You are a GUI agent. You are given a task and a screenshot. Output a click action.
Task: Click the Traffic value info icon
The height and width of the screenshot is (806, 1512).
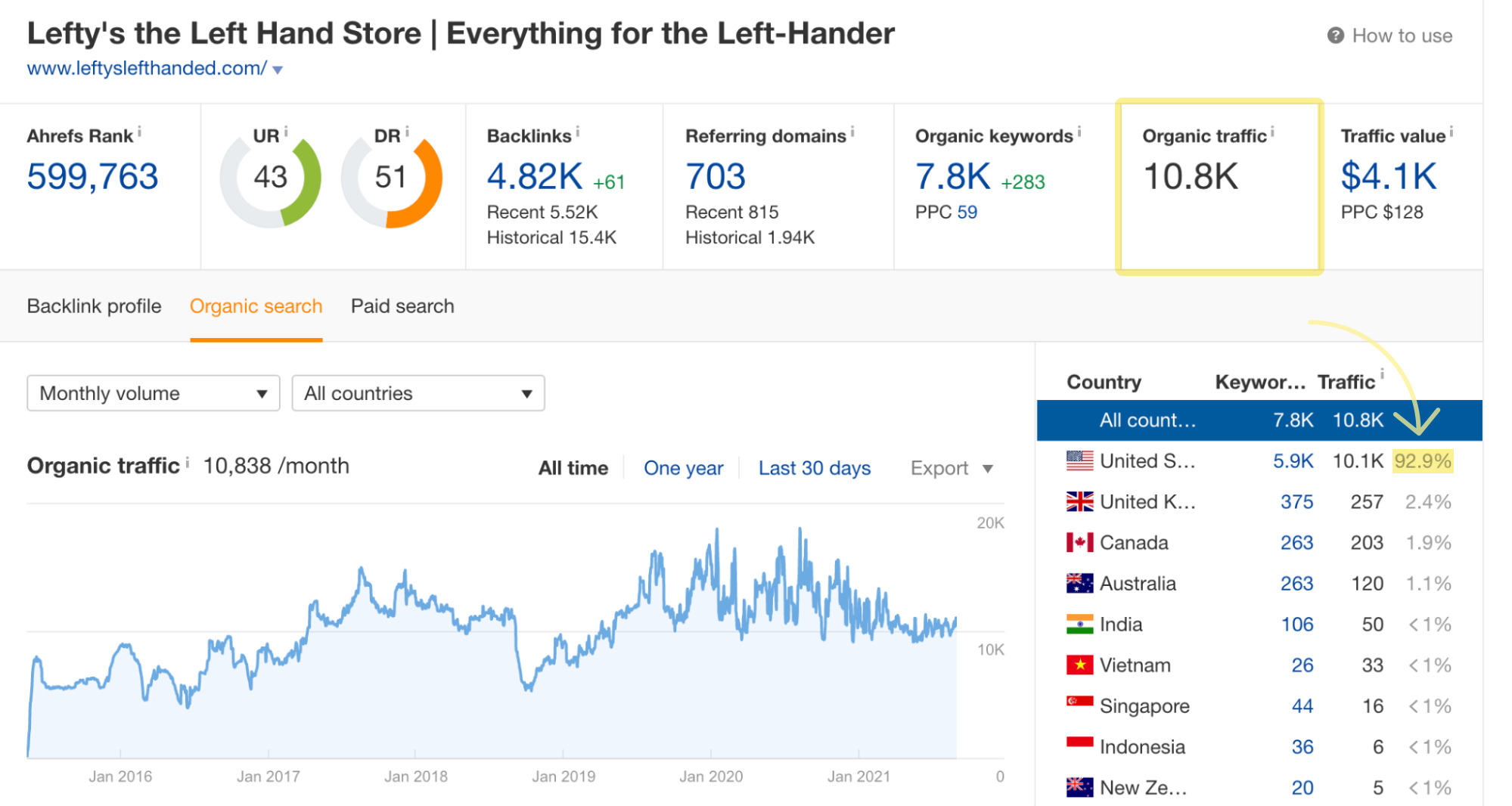tap(1451, 132)
